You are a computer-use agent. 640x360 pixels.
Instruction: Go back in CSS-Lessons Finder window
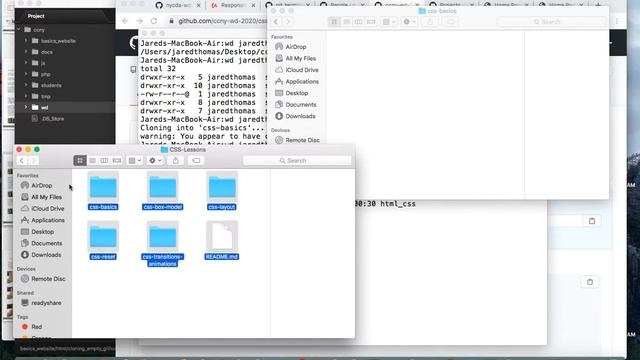coord(22,160)
